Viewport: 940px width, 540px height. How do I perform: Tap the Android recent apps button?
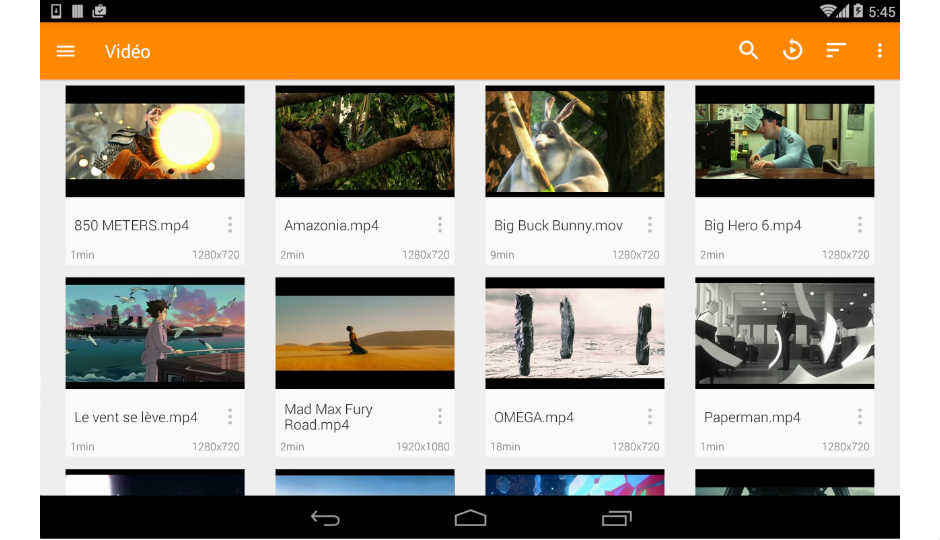click(617, 518)
